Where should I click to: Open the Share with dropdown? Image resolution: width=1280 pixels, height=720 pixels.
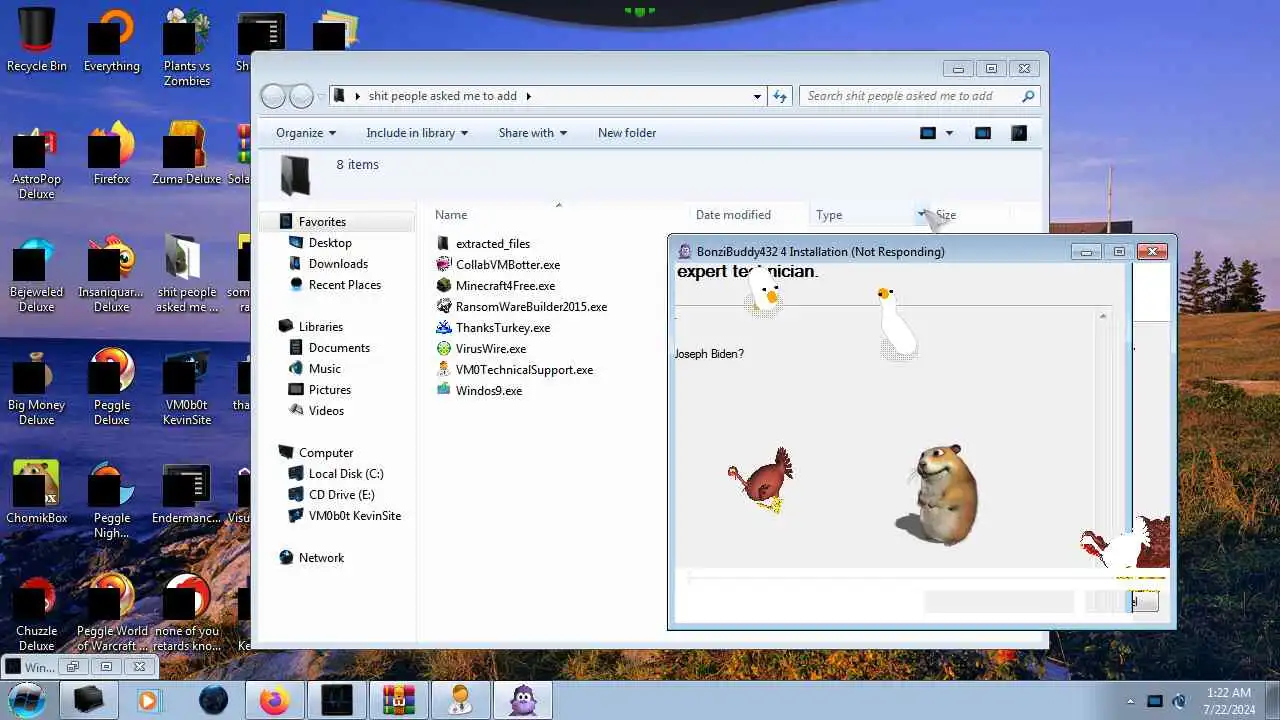(533, 133)
